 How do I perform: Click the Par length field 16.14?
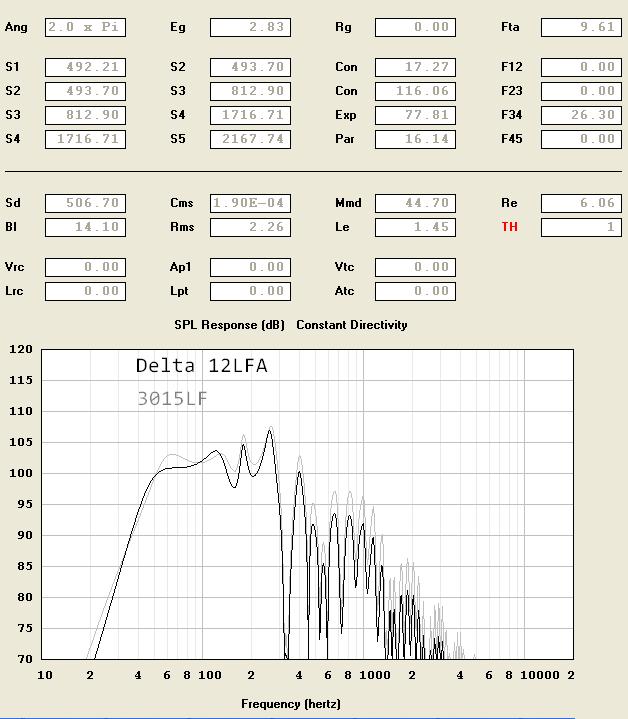pyautogui.click(x=415, y=139)
